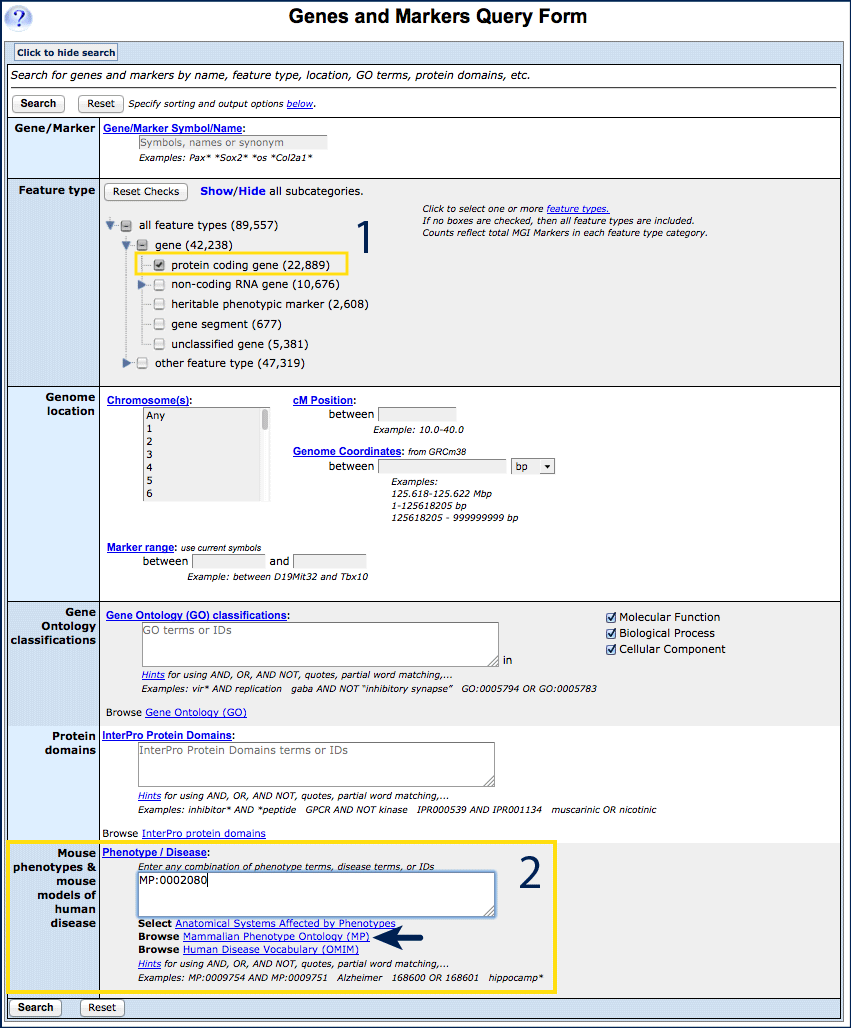Disable the Molecular Function checkbox
This screenshot has height=1028, width=851.
pyautogui.click(x=611, y=617)
